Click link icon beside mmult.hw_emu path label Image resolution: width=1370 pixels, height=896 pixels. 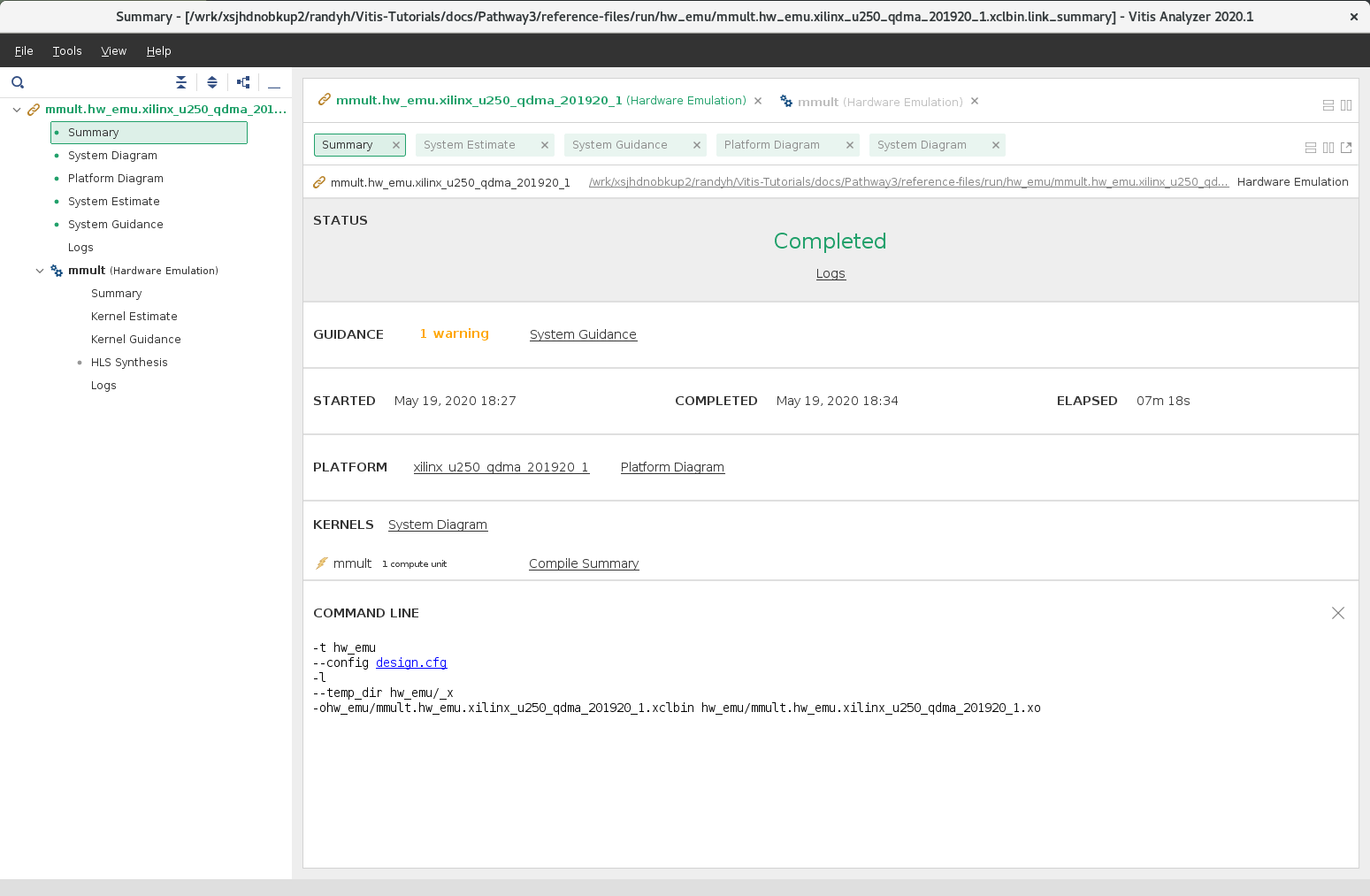click(319, 182)
